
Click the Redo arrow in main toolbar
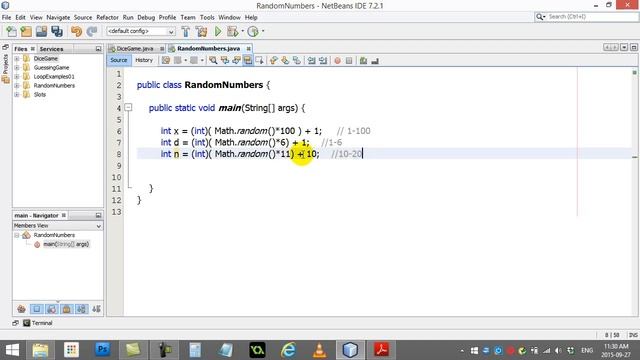pos(92,31)
